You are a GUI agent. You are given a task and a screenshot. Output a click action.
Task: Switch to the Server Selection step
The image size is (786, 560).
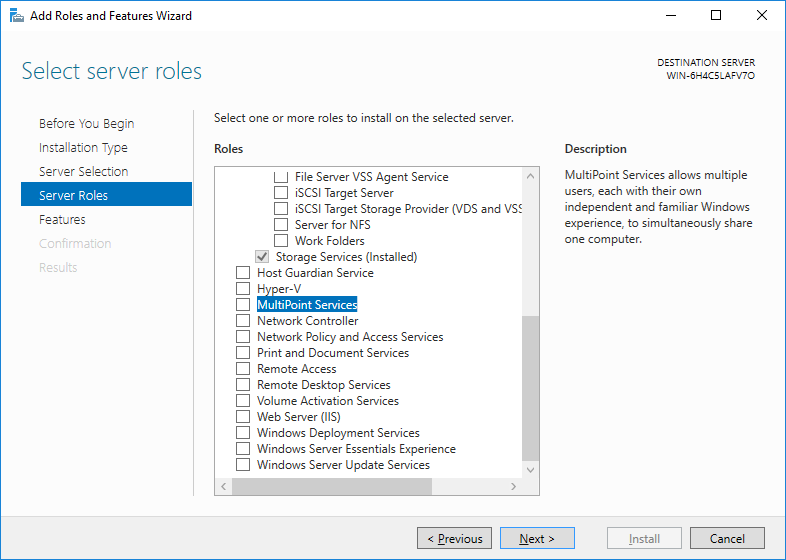(x=84, y=171)
